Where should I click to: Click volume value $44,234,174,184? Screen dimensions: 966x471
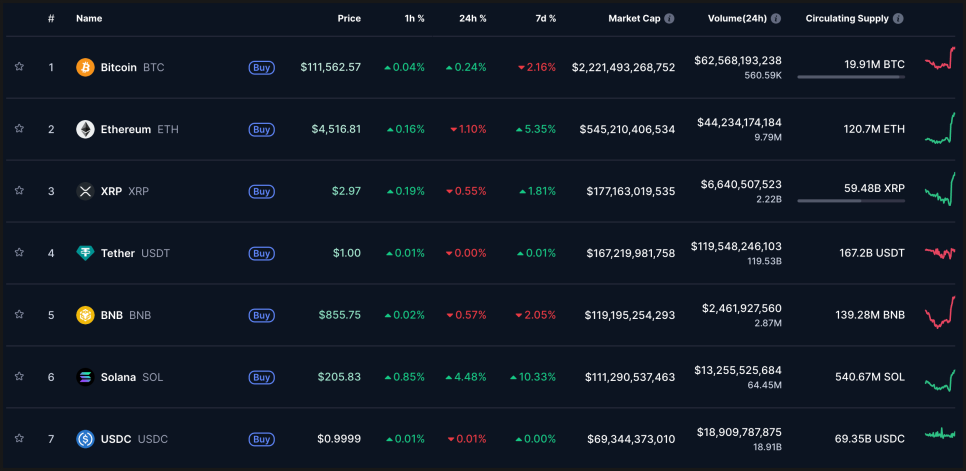click(739, 123)
